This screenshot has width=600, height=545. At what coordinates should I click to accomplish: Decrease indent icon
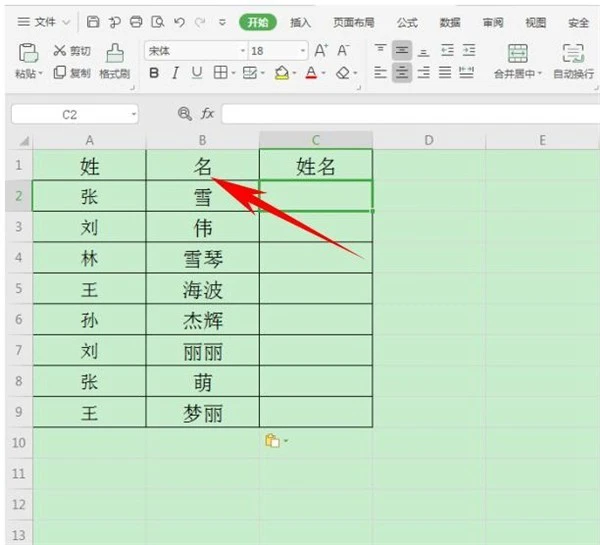pyautogui.click(x=447, y=50)
